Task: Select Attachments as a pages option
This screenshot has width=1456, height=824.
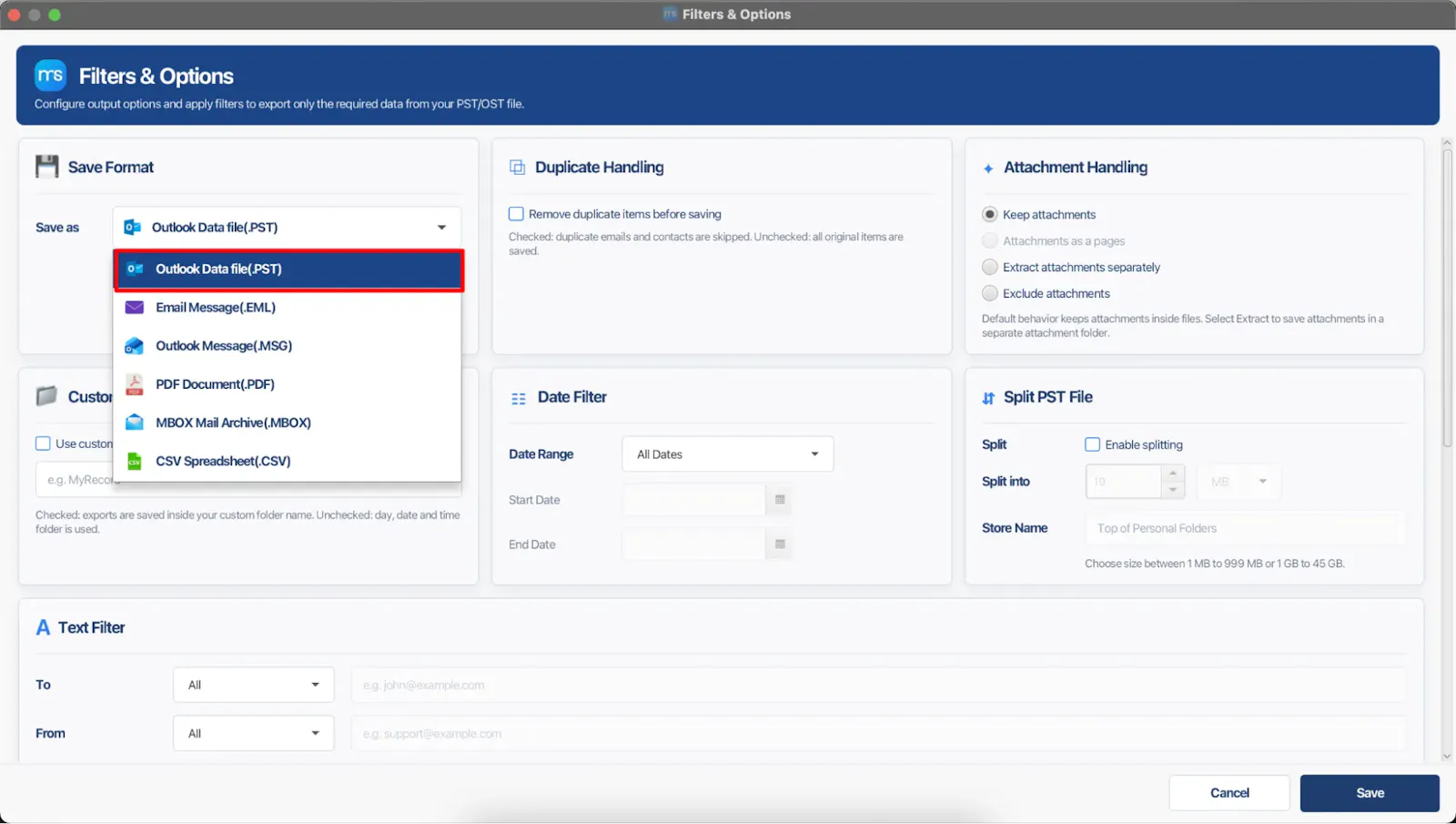Action: coord(990,240)
